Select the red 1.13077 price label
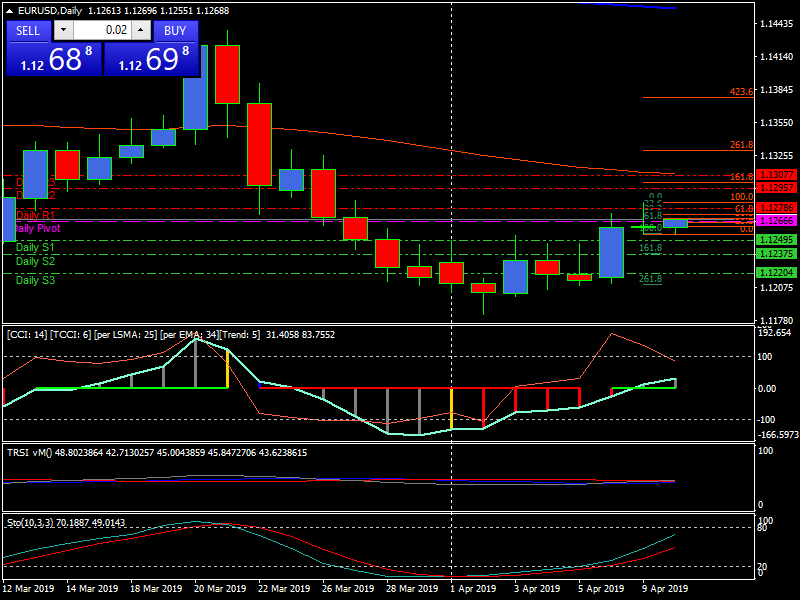This screenshot has width=800, height=600. tap(776, 175)
